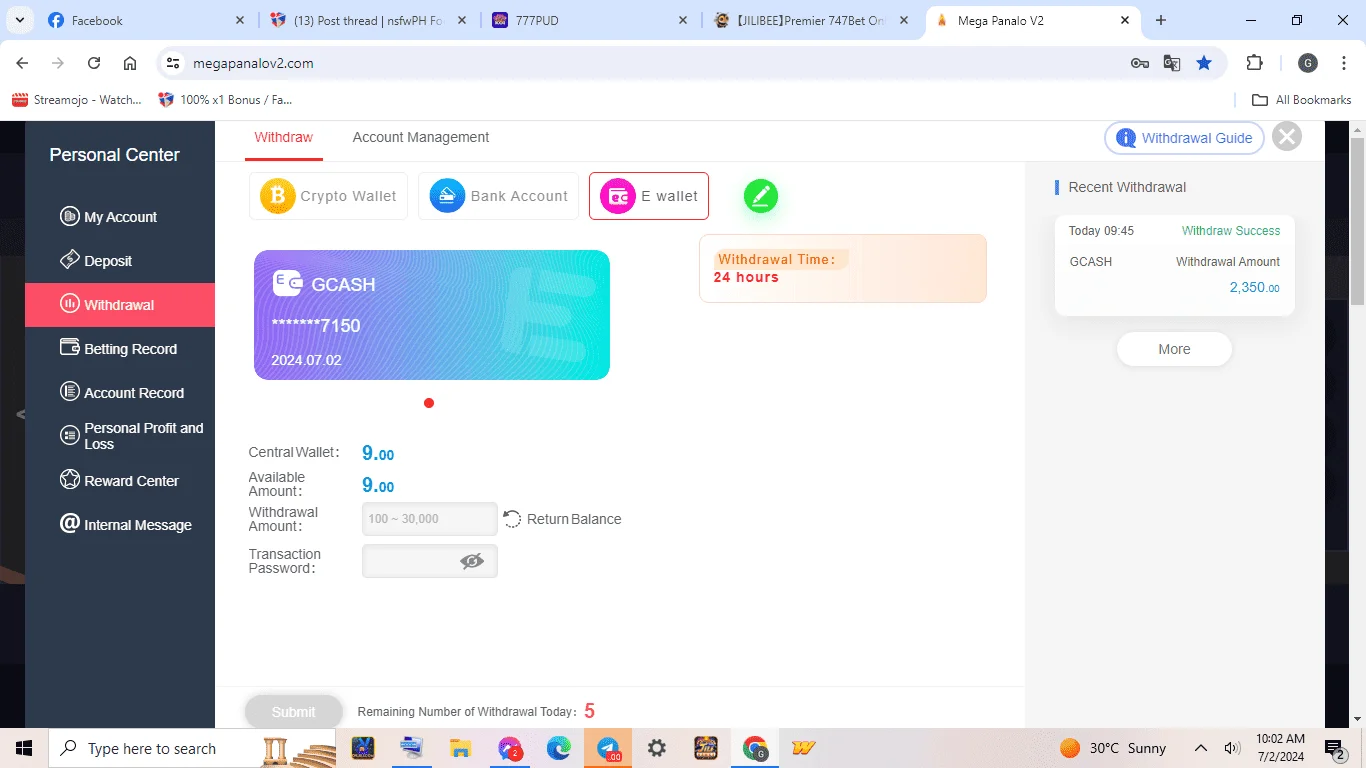1366x768 pixels.
Task: Click the browser Home icon
Action: click(x=130, y=63)
